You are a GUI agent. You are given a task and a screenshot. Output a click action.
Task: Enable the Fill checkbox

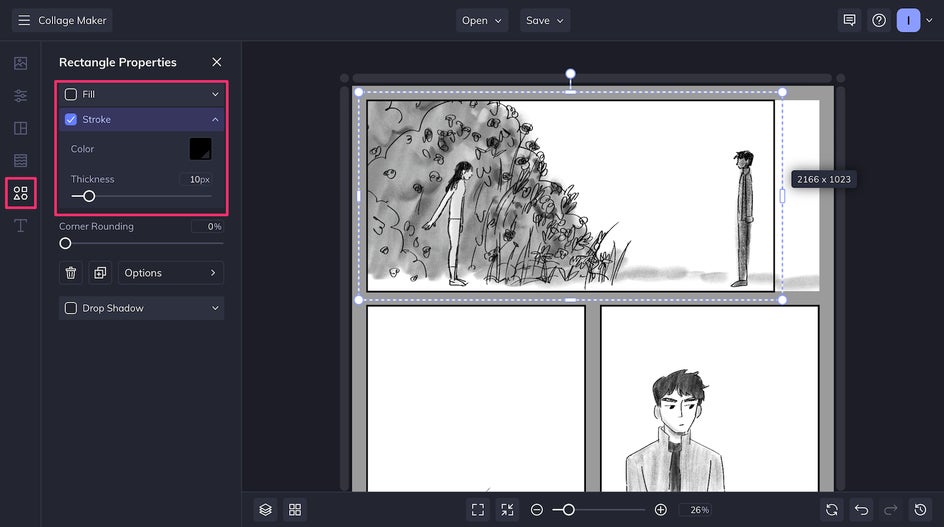click(71, 94)
